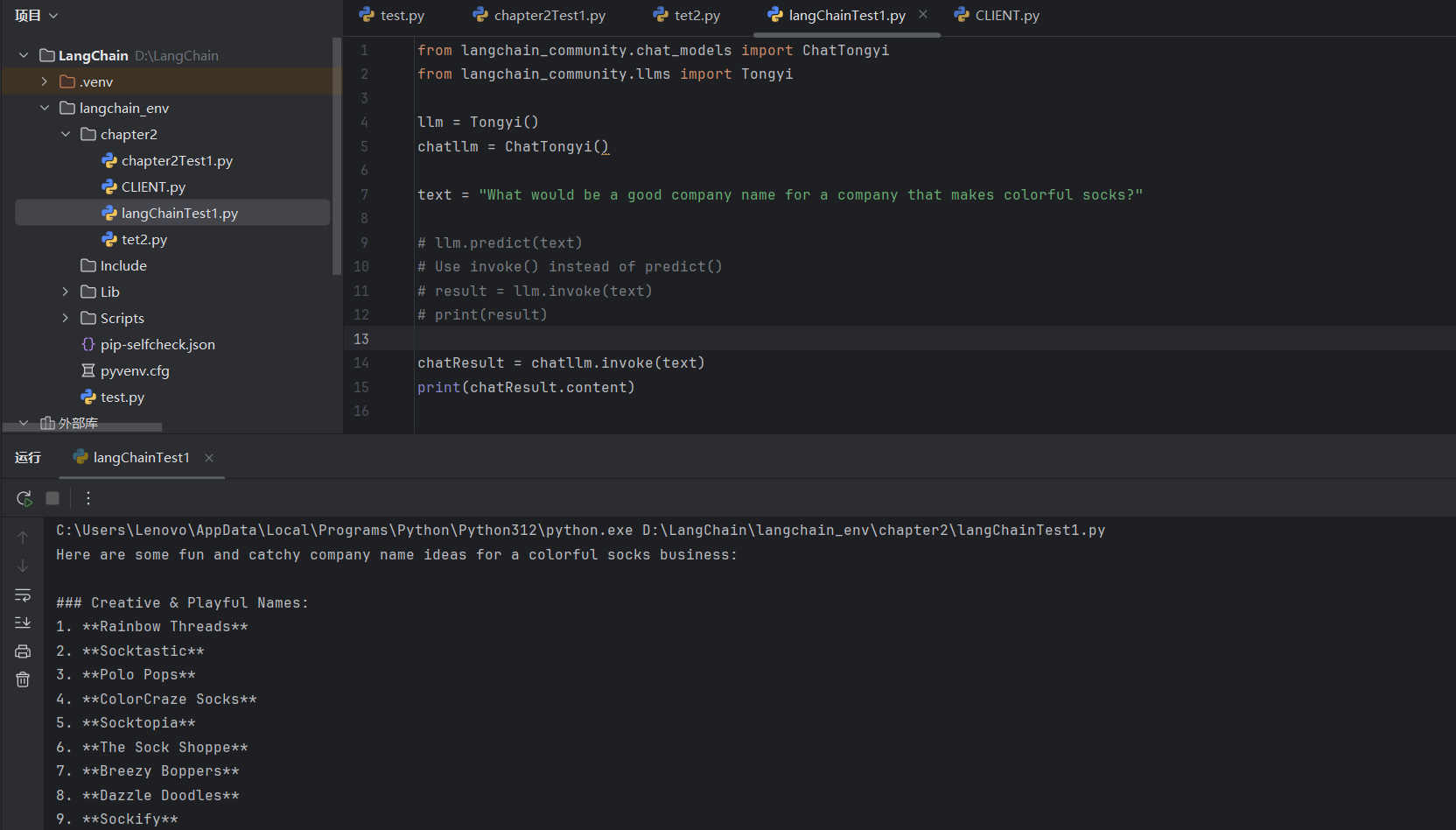
Task: Click the Python icon of CLIENT.py in tree
Action: (109, 186)
